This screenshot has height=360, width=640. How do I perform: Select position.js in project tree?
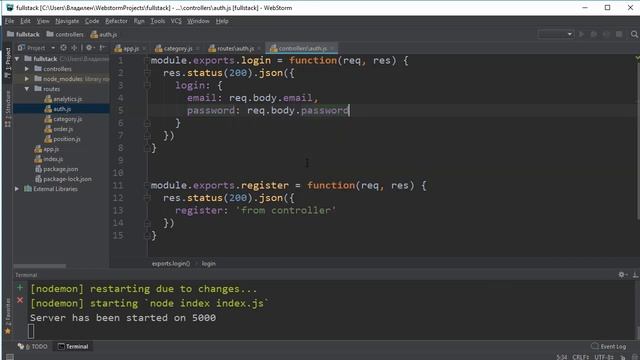coord(62,139)
